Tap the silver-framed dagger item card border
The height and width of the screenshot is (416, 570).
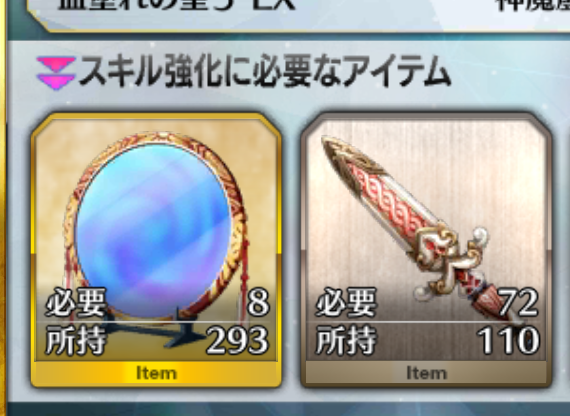click(x=426, y=250)
